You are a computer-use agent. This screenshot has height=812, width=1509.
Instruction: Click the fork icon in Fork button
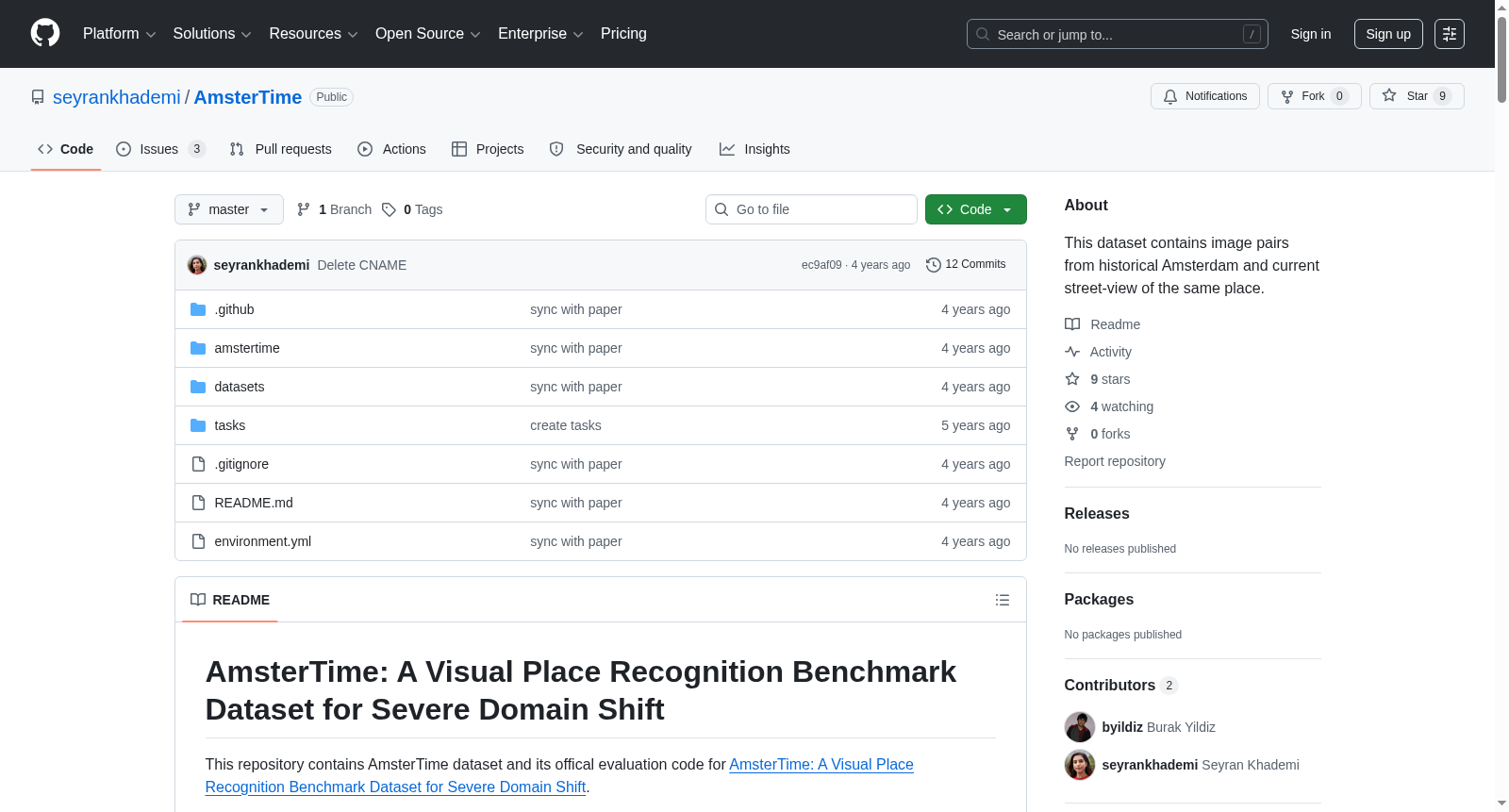pos(1287,96)
